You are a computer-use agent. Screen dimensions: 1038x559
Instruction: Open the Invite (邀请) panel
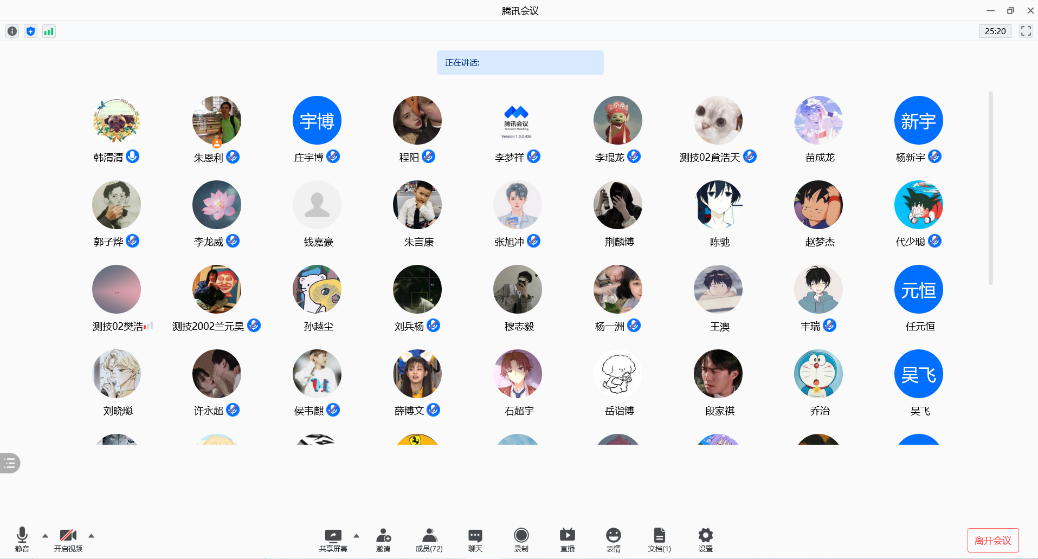[x=383, y=540]
